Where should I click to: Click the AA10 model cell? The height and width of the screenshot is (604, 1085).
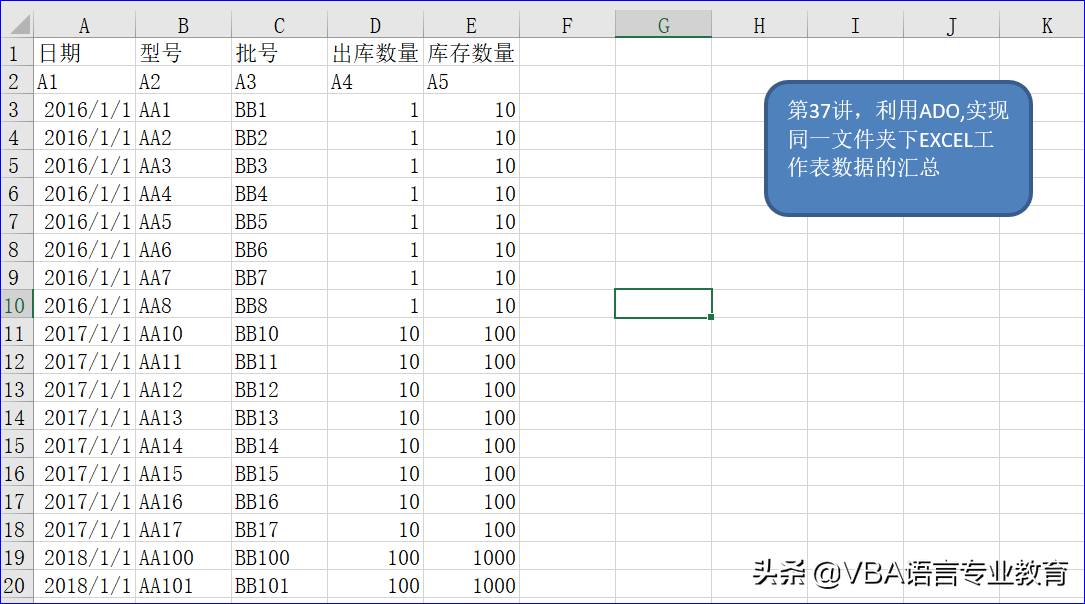click(x=183, y=333)
